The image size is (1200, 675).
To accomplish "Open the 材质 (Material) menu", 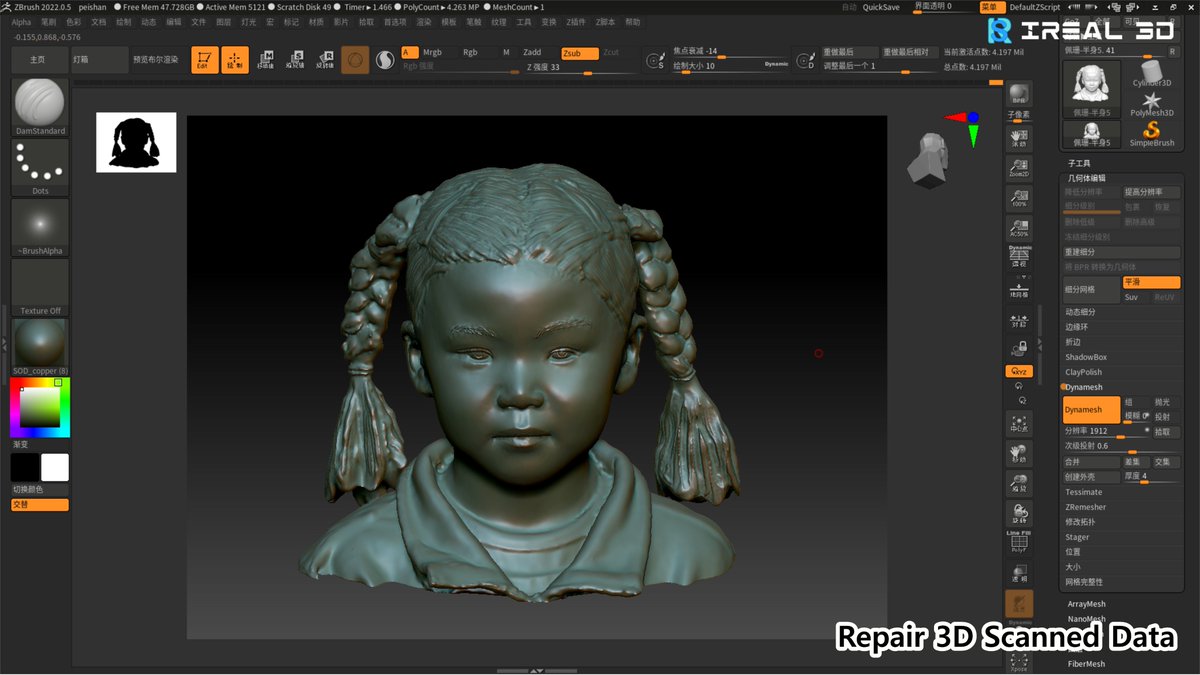I will 316,21.
